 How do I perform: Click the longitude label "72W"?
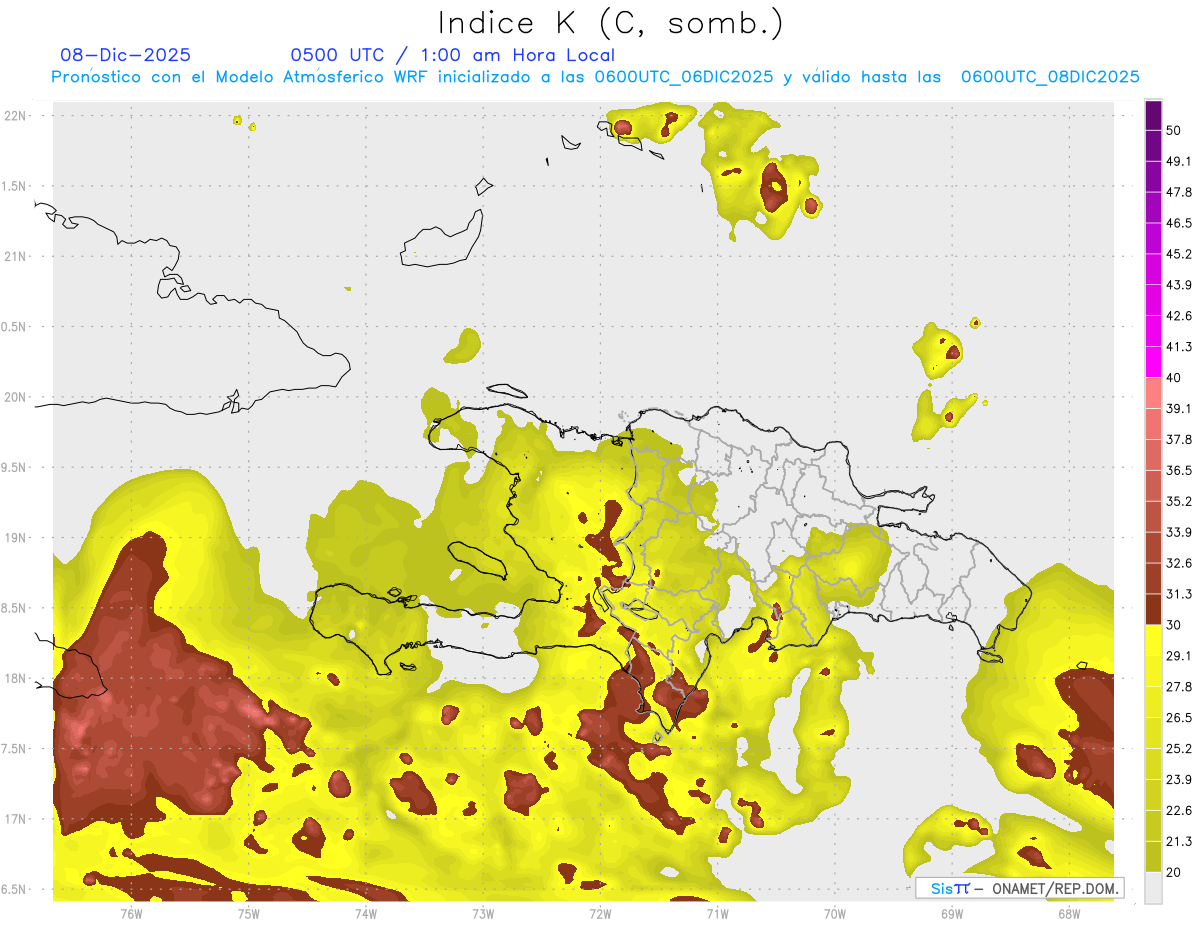pos(600,913)
